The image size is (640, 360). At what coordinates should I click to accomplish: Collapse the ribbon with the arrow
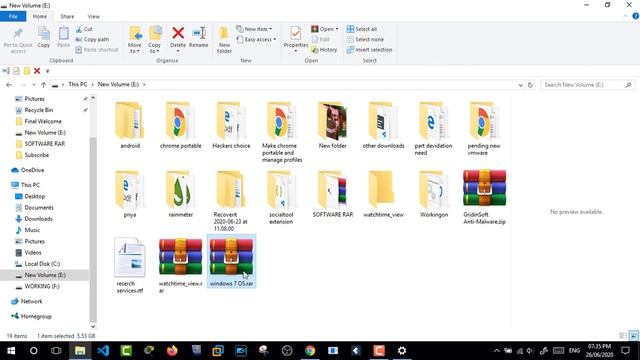(625, 16)
